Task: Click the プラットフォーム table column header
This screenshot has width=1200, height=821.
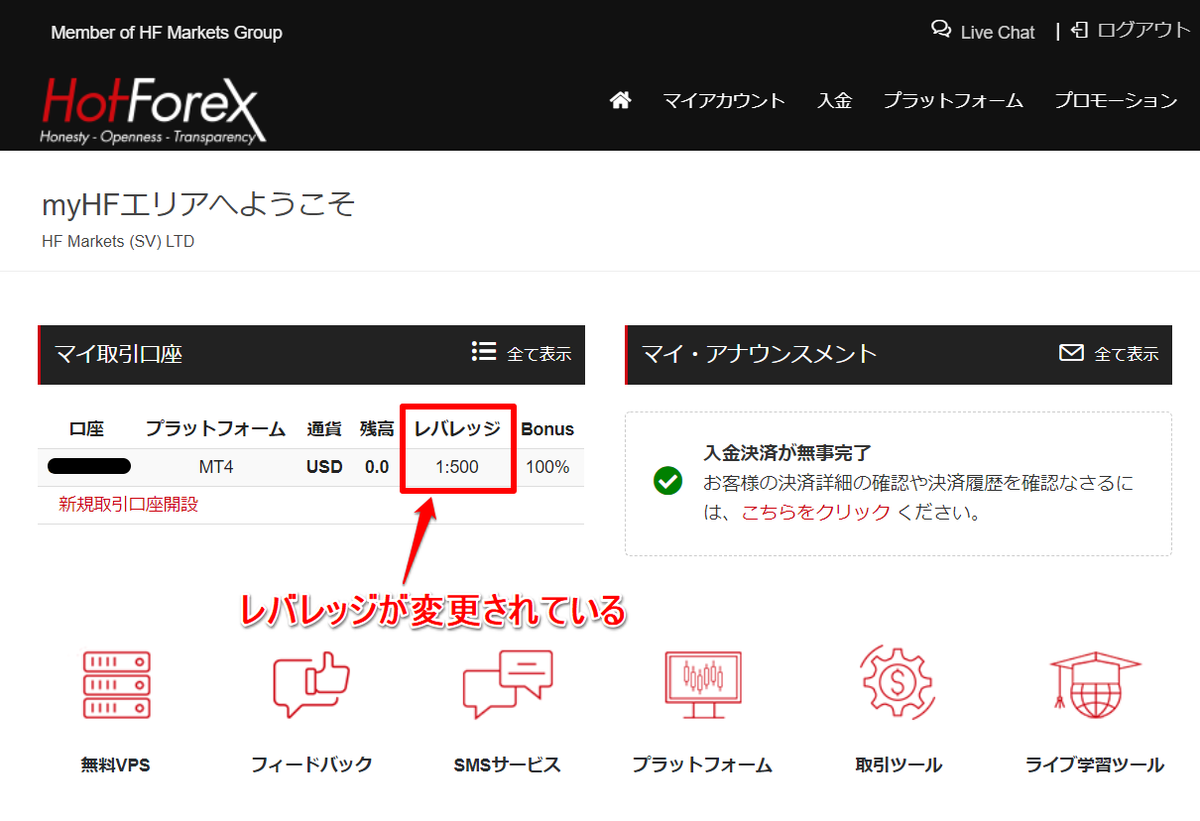Action: click(216, 429)
